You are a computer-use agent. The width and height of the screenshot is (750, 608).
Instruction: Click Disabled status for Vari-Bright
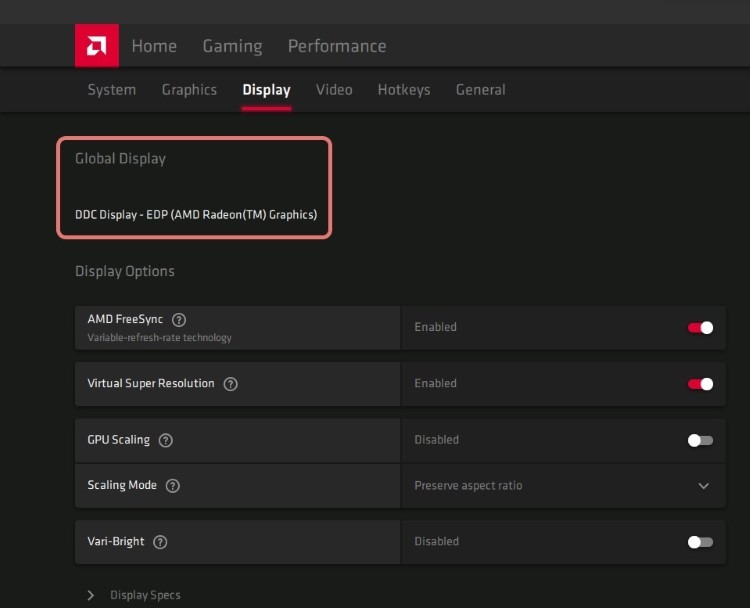click(436, 542)
